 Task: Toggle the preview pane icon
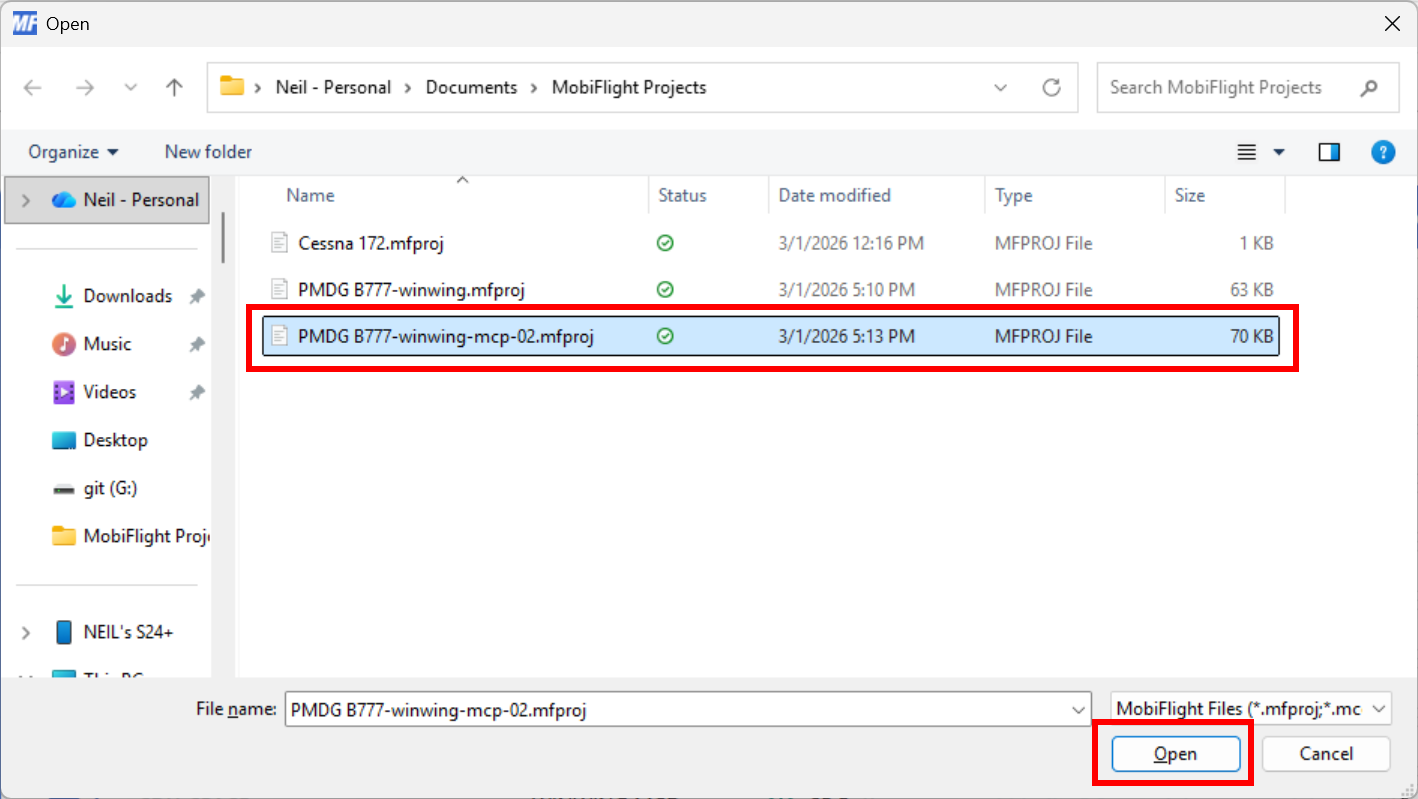pos(1329,151)
